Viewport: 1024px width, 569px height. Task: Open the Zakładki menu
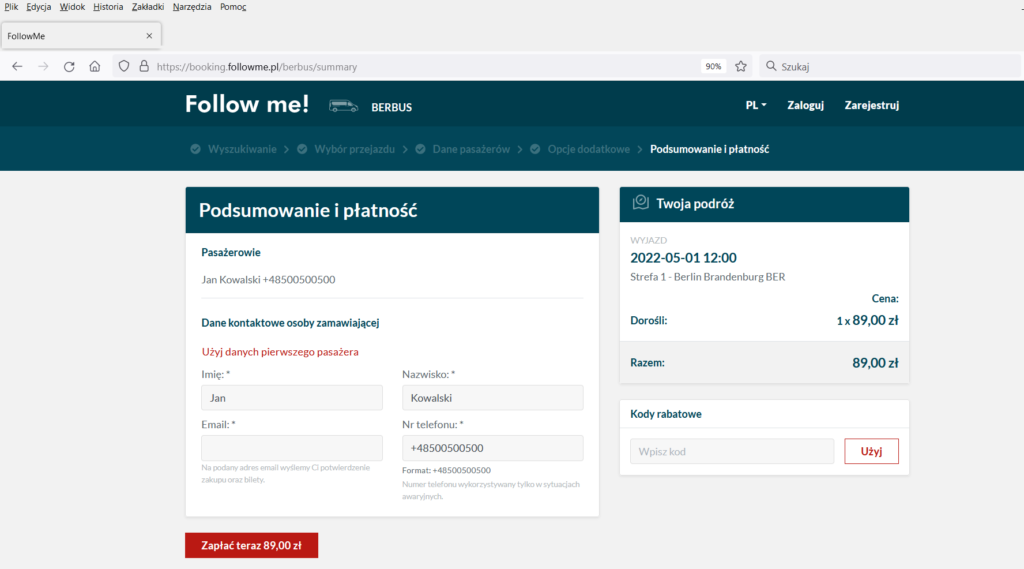147,7
